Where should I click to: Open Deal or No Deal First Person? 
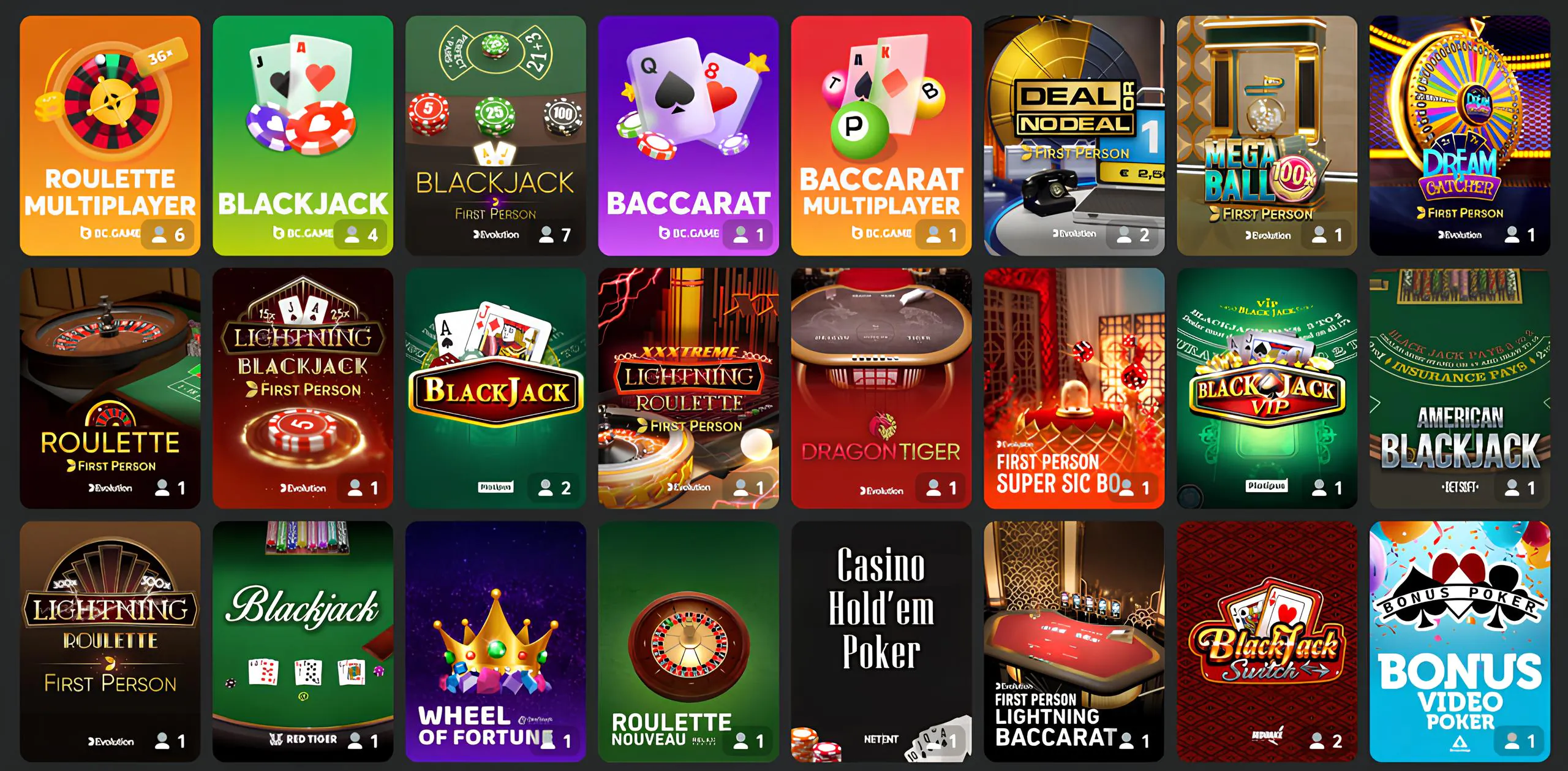click(1074, 135)
